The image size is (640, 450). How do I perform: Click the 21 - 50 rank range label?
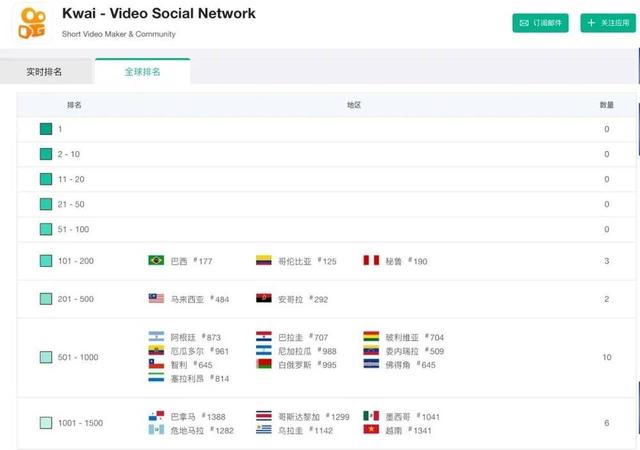[x=71, y=204]
